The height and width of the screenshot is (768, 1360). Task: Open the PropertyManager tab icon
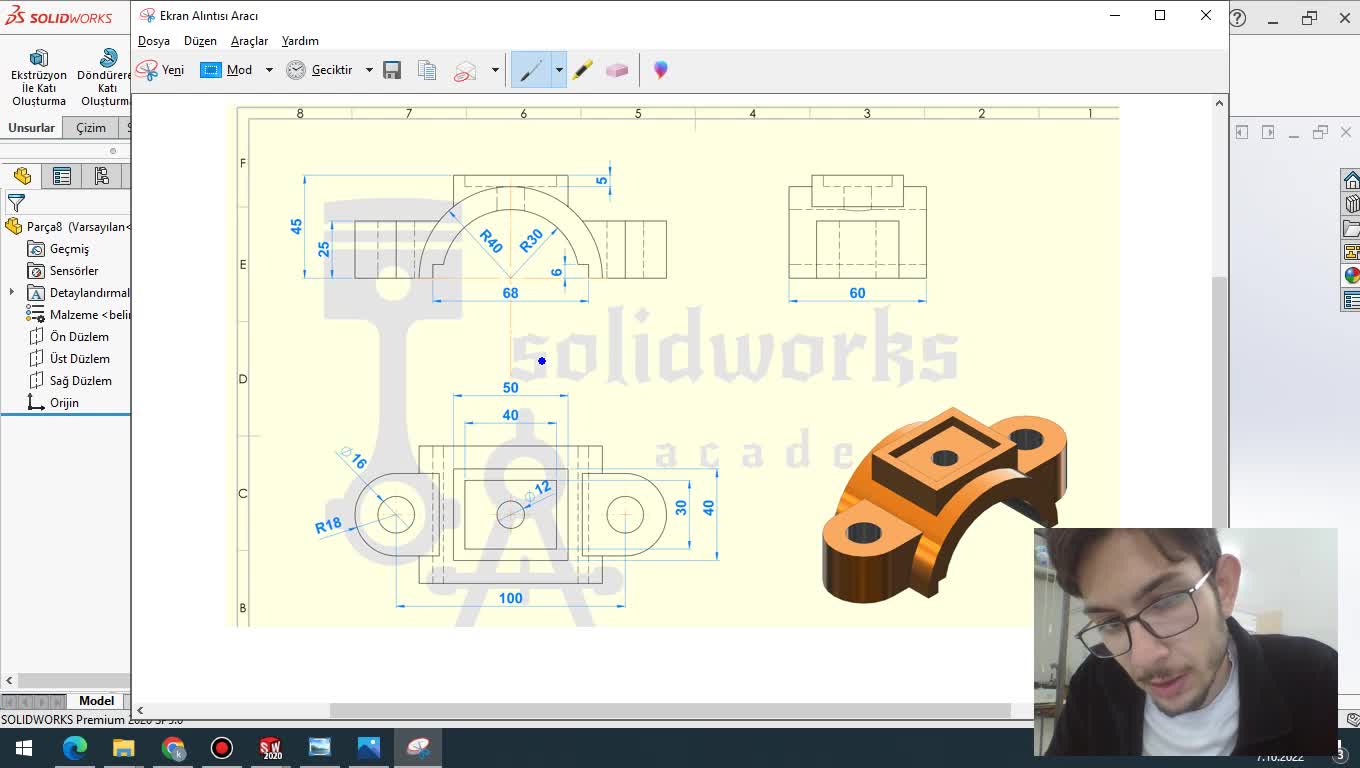pos(62,176)
